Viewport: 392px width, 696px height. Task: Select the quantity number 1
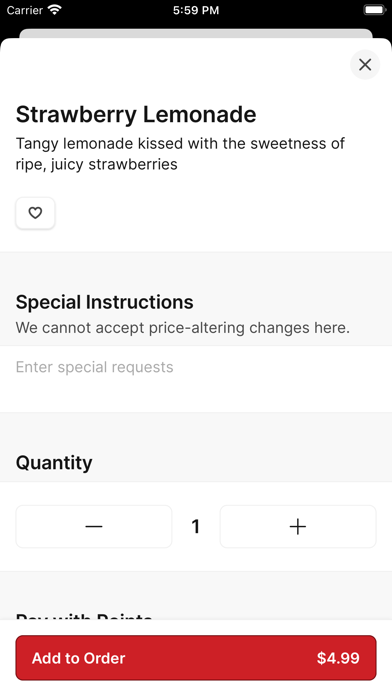point(195,526)
